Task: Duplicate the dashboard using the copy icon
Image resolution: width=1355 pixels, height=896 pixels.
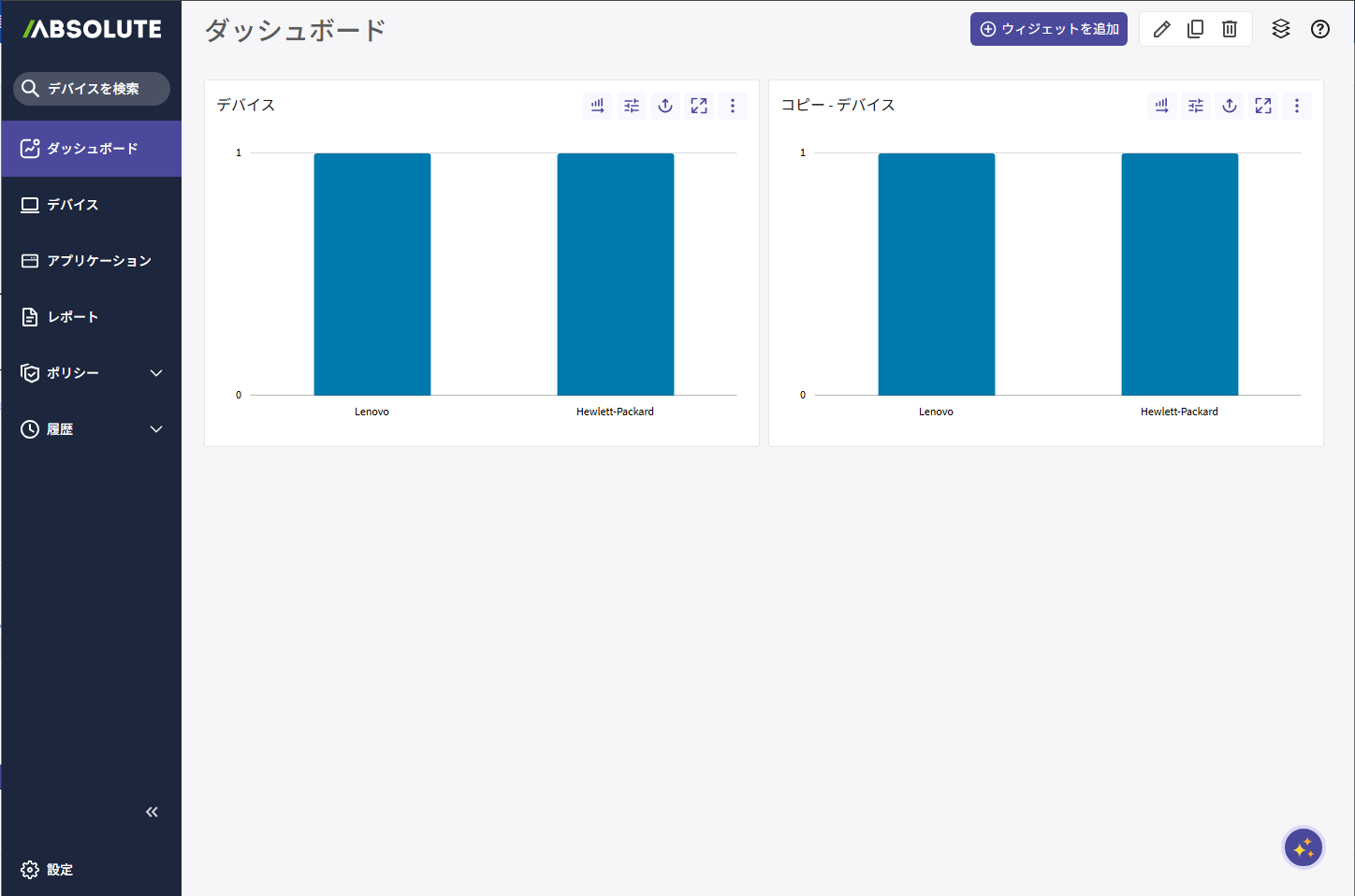Action: [1195, 29]
